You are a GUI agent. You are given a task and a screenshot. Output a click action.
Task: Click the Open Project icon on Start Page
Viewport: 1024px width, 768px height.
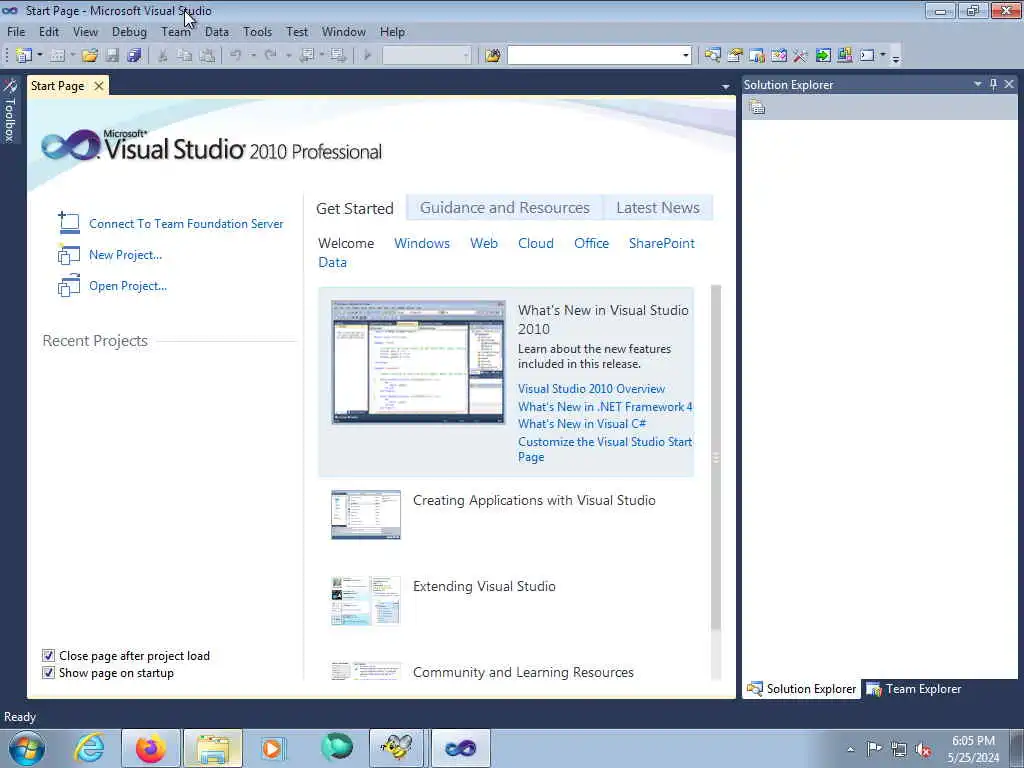coord(69,285)
